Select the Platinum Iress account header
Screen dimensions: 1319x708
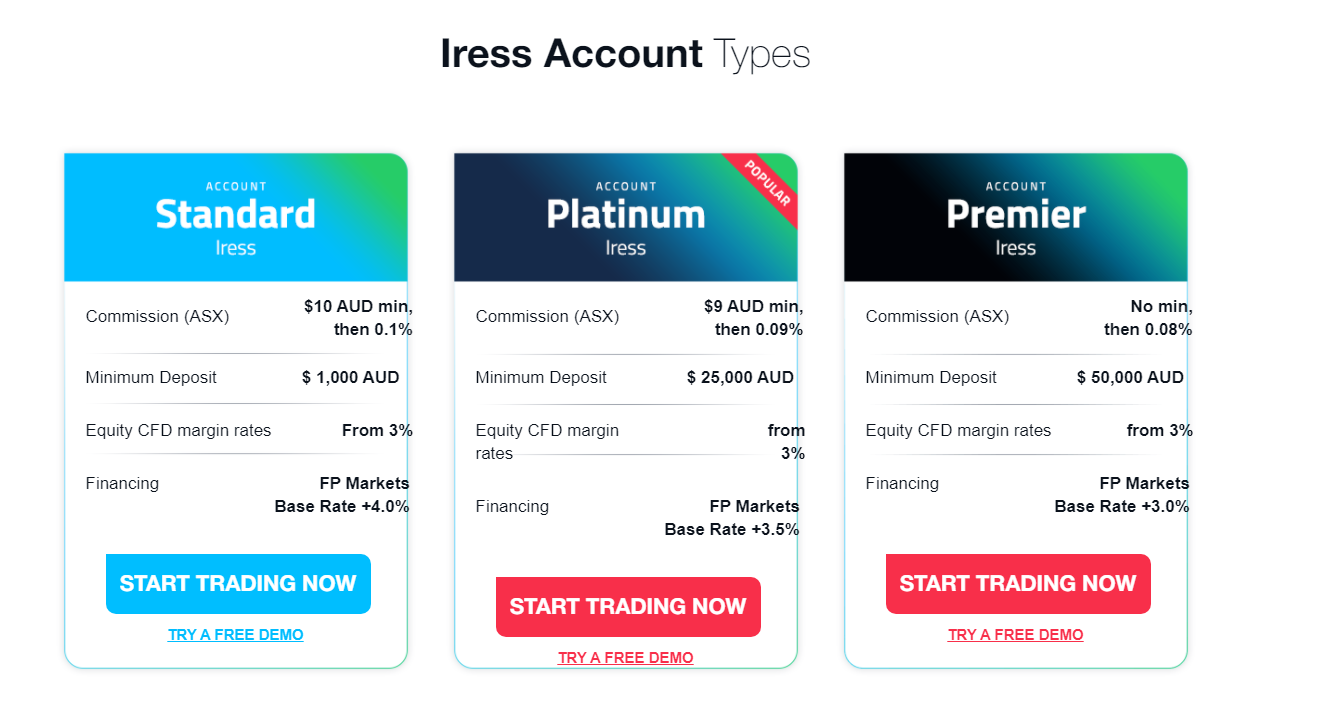(626, 217)
